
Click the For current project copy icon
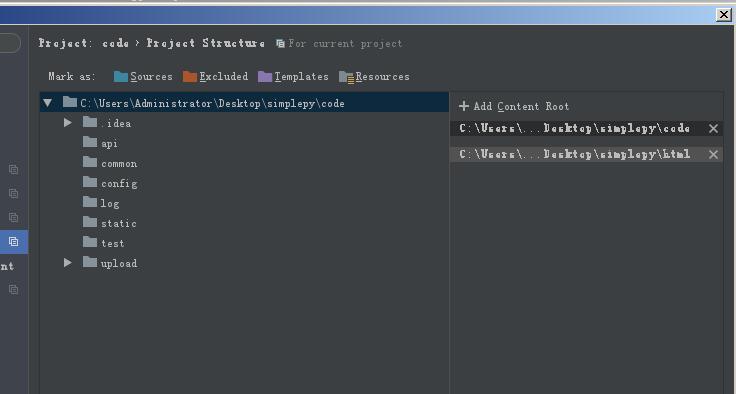coord(280,44)
